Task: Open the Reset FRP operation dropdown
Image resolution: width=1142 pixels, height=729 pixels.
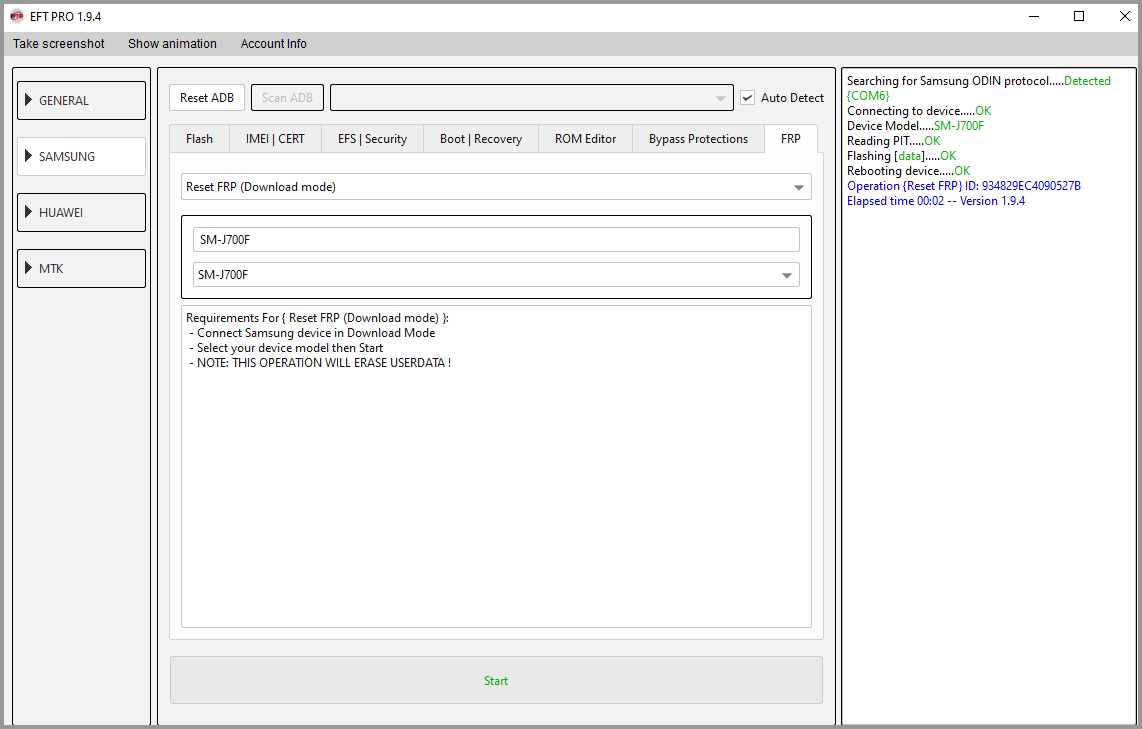Action: [496, 187]
